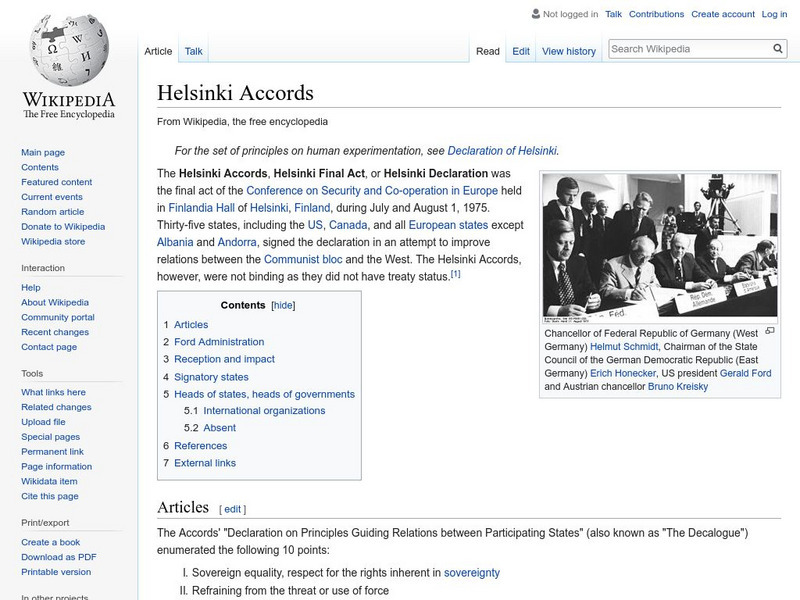Jump to Absent subsection
Screen dimensions: 800x600
point(219,428)
